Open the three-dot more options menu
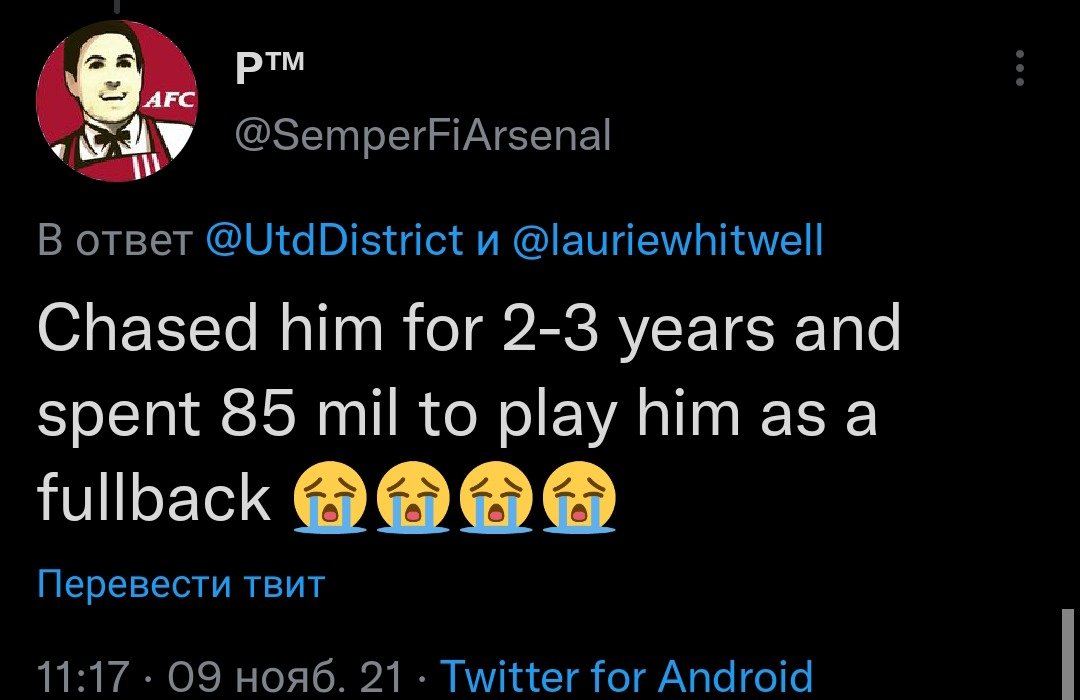Viewport: 1080px width, 700px height. coord(1019,69)
